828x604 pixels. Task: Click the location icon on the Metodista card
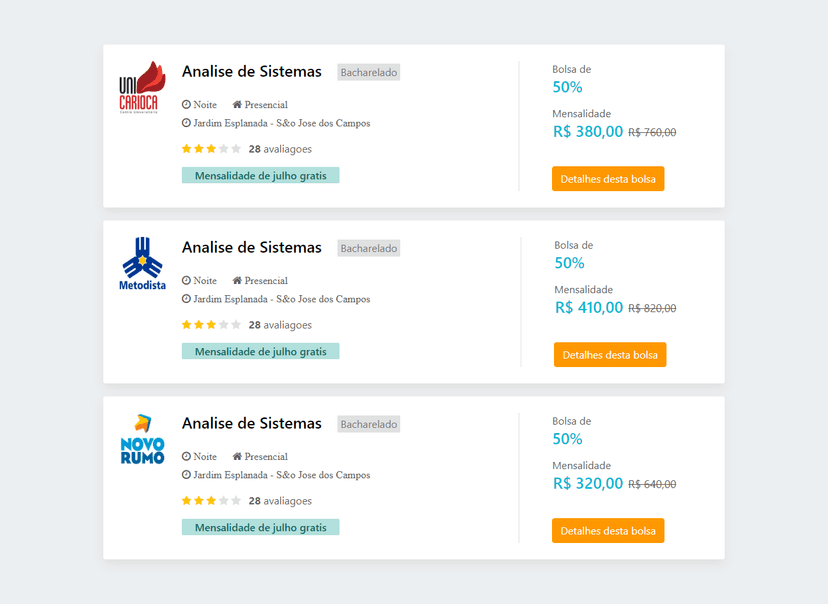click(x=185, y=299)
